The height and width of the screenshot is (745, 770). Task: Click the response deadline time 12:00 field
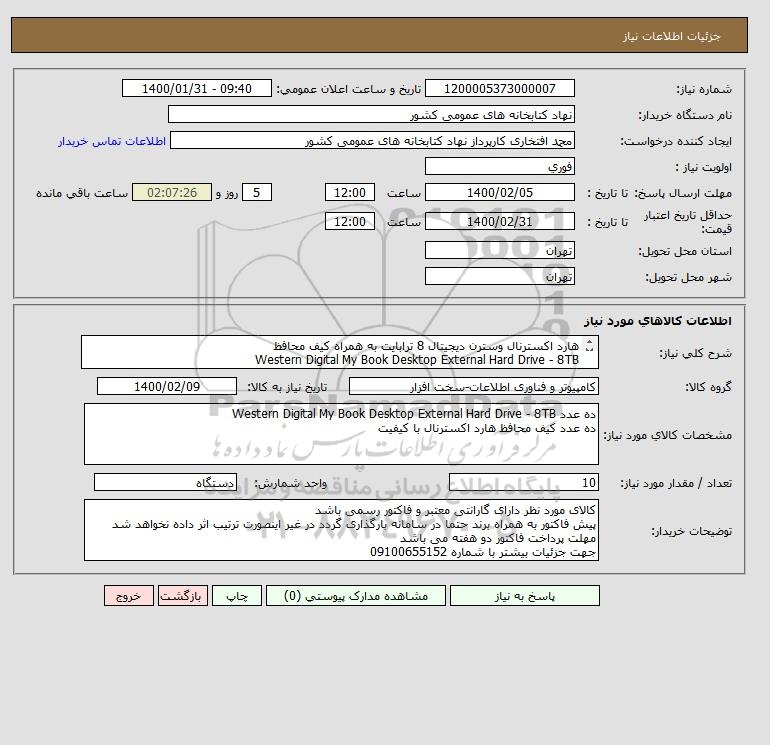(x=350, y=193)
